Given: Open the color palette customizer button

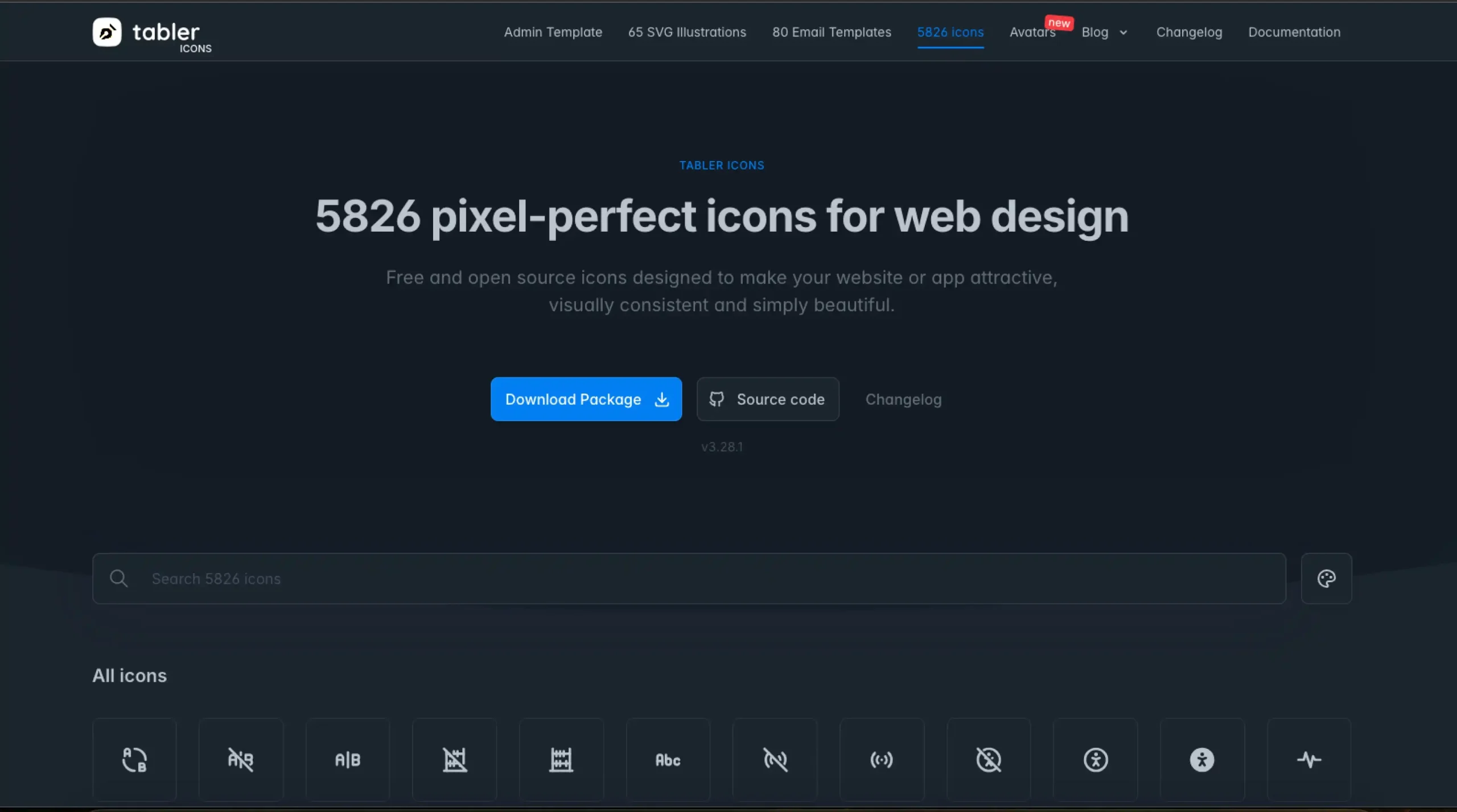Looking at the screenshot, I should (1326, 579).
